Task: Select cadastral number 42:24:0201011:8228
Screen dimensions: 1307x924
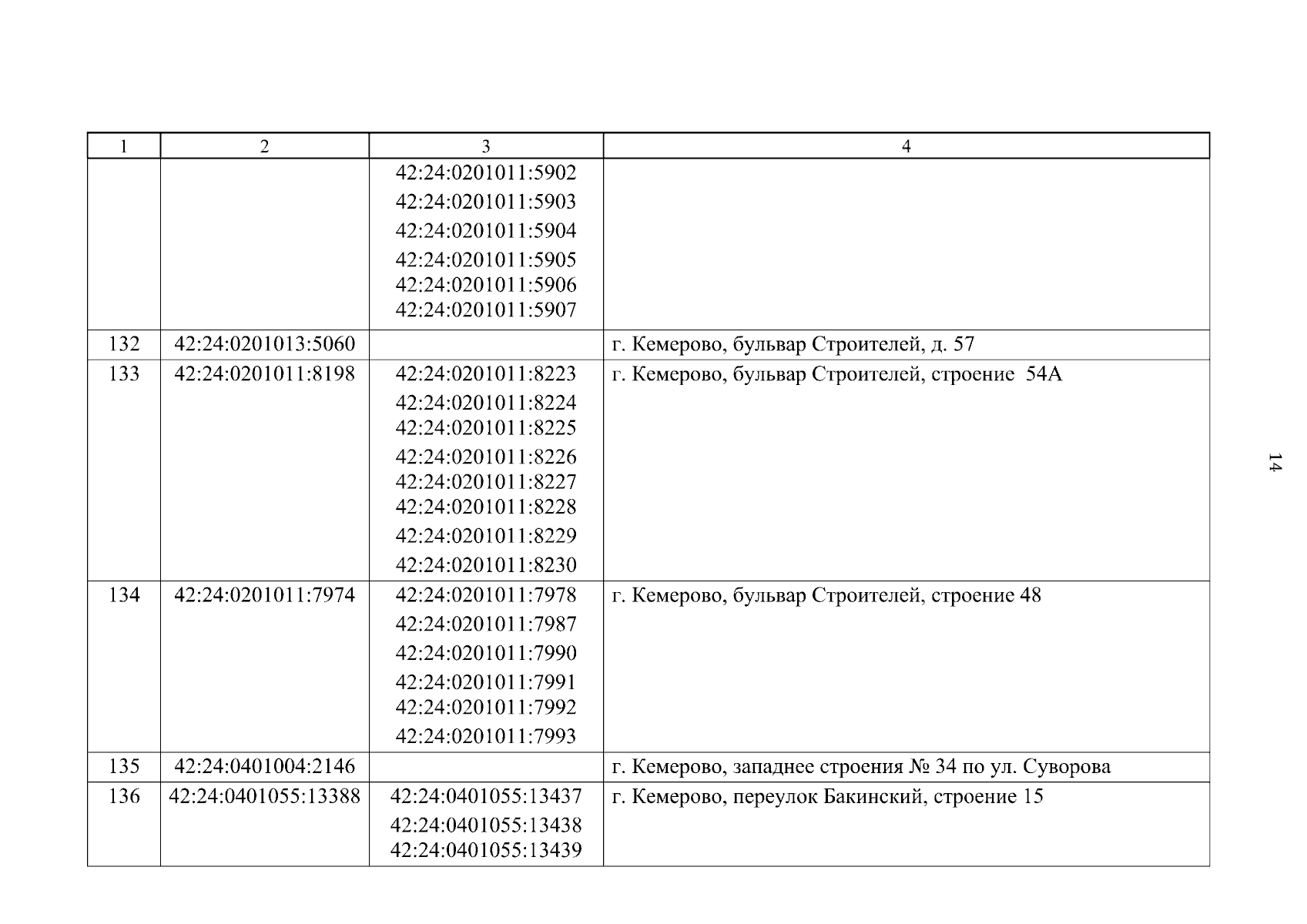Action: click(x=485, y=507)
